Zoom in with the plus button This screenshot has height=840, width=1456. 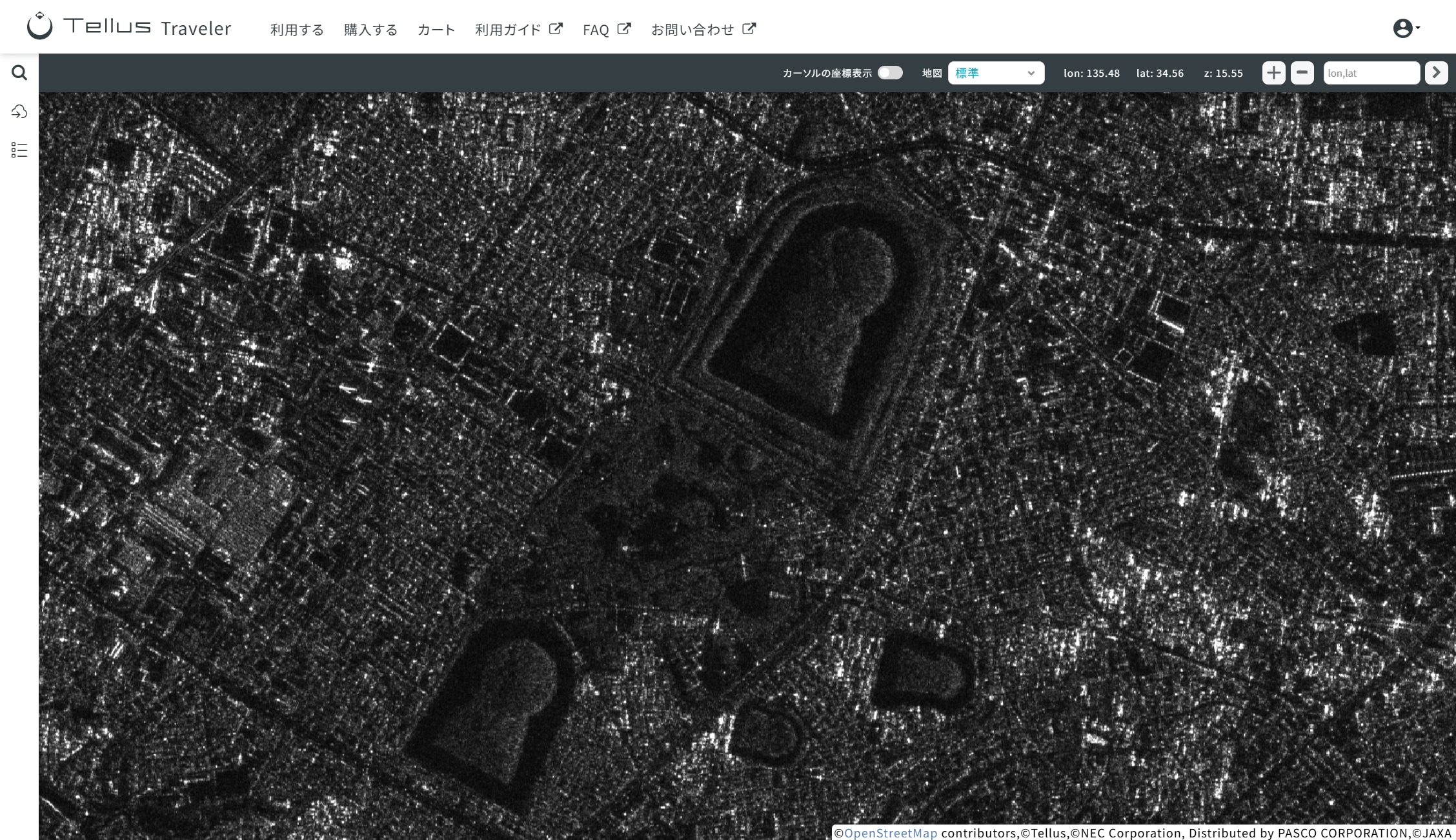pyautogui.click(x=1273, y=73)
